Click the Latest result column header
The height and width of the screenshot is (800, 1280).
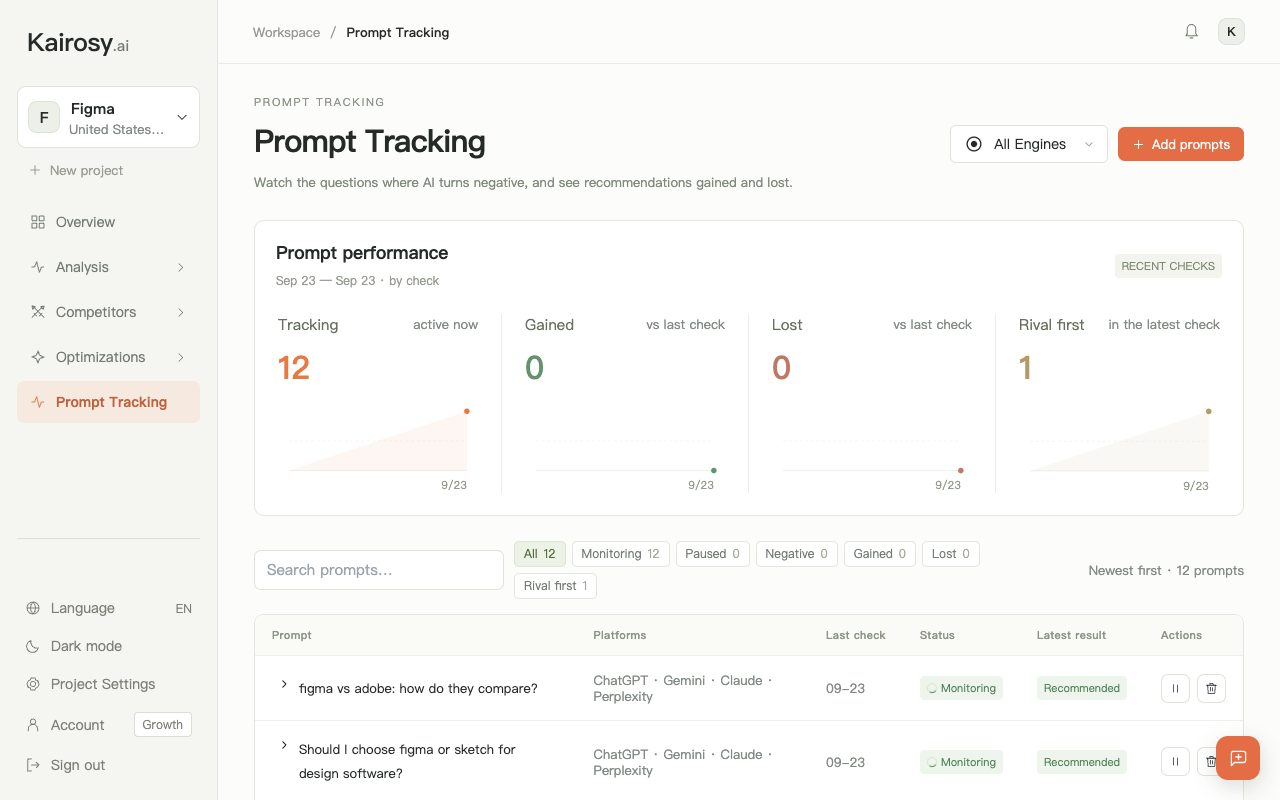[1071, 635]
